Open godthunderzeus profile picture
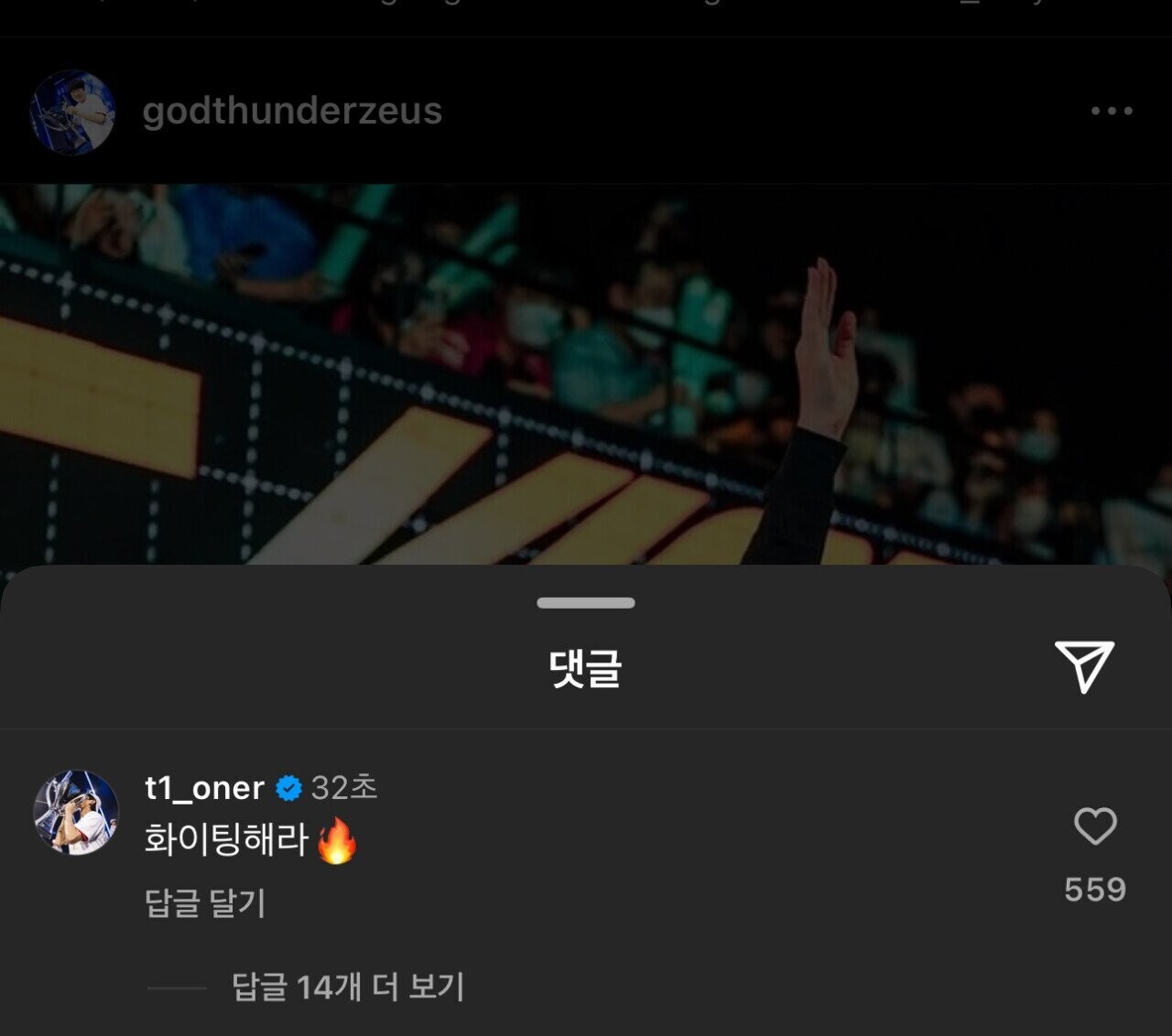This screenshot has height=1036, width=1172. click(72, 112)
